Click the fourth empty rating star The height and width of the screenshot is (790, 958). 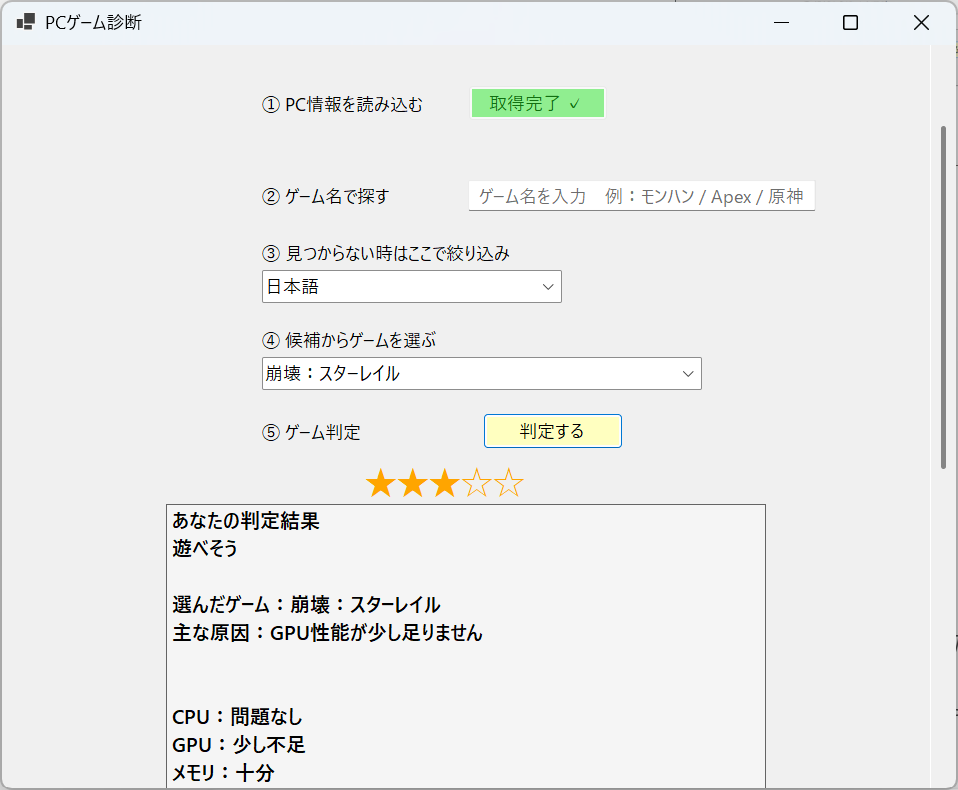click(x=477, y=483)
